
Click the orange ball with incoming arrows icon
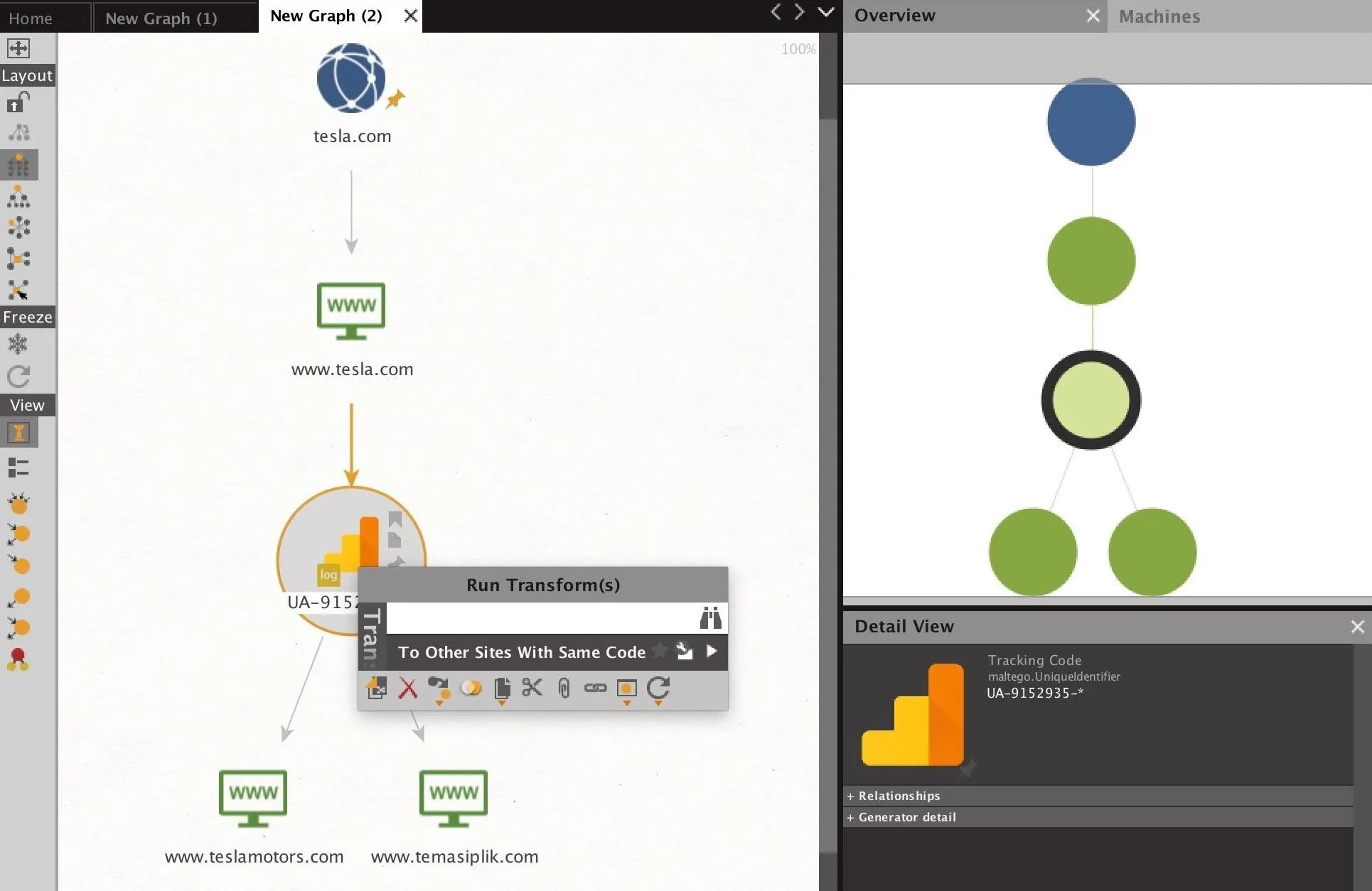[18, 504]
